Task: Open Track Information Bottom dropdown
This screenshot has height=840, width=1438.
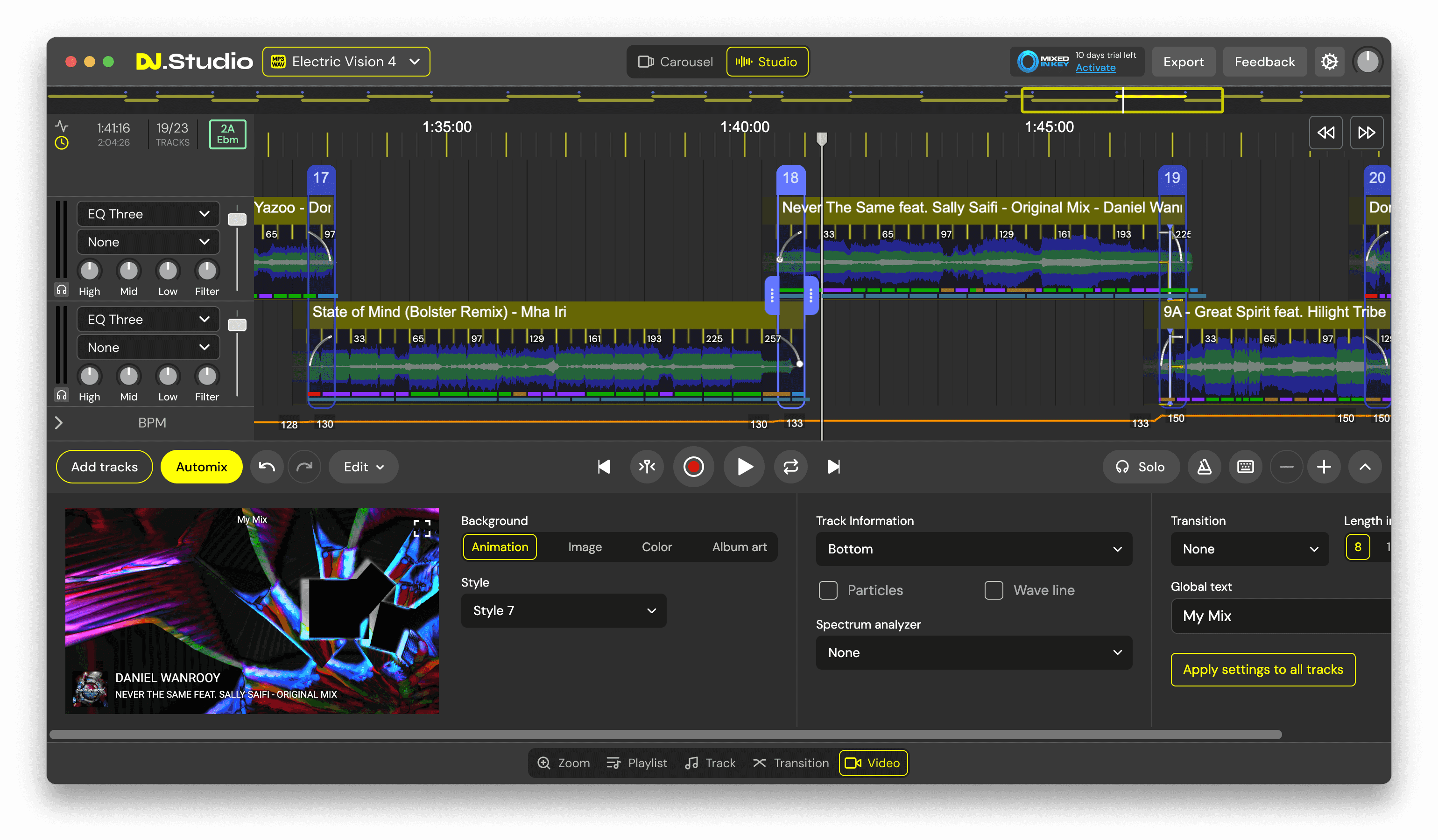Action: (973, 549)
